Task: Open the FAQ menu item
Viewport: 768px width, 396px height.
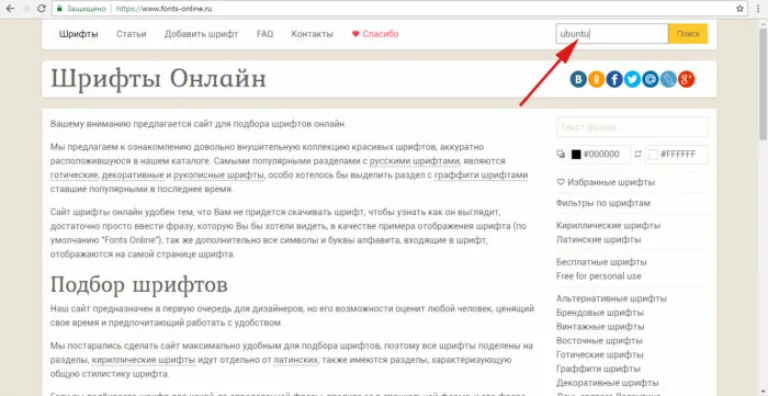Action: pyautogui.click(x=265, y=34)
